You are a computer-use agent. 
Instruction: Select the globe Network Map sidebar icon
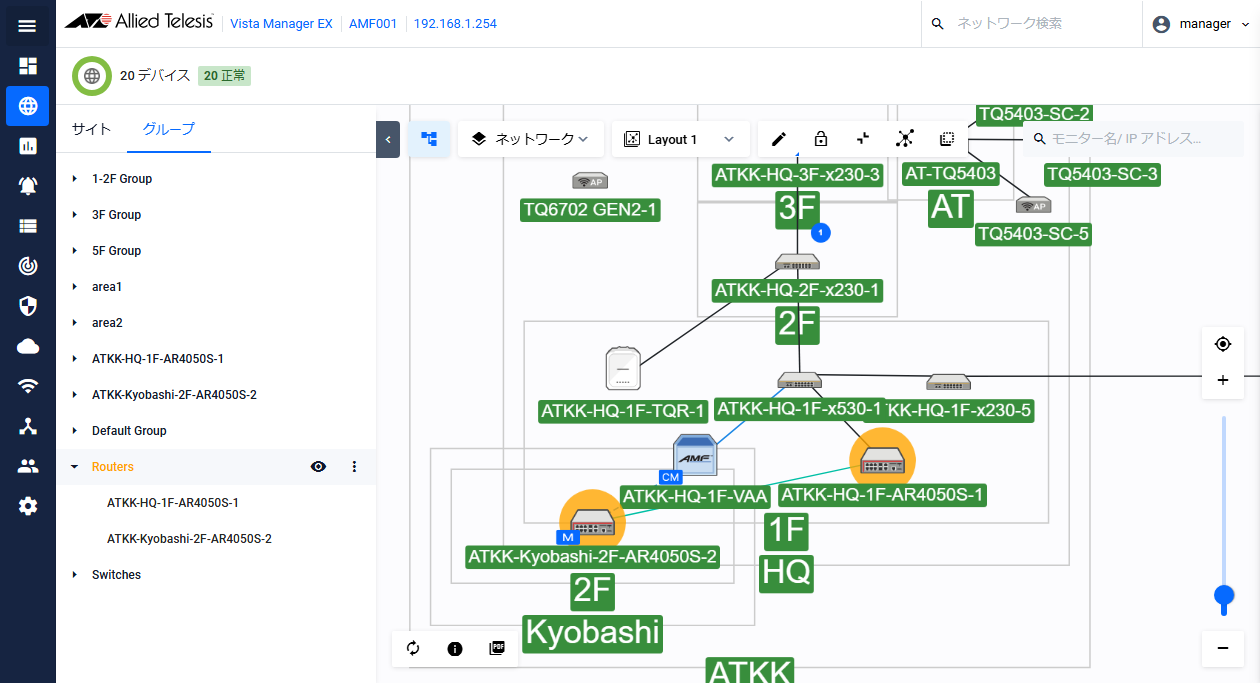pyautogui.click(x=27, y=106)
